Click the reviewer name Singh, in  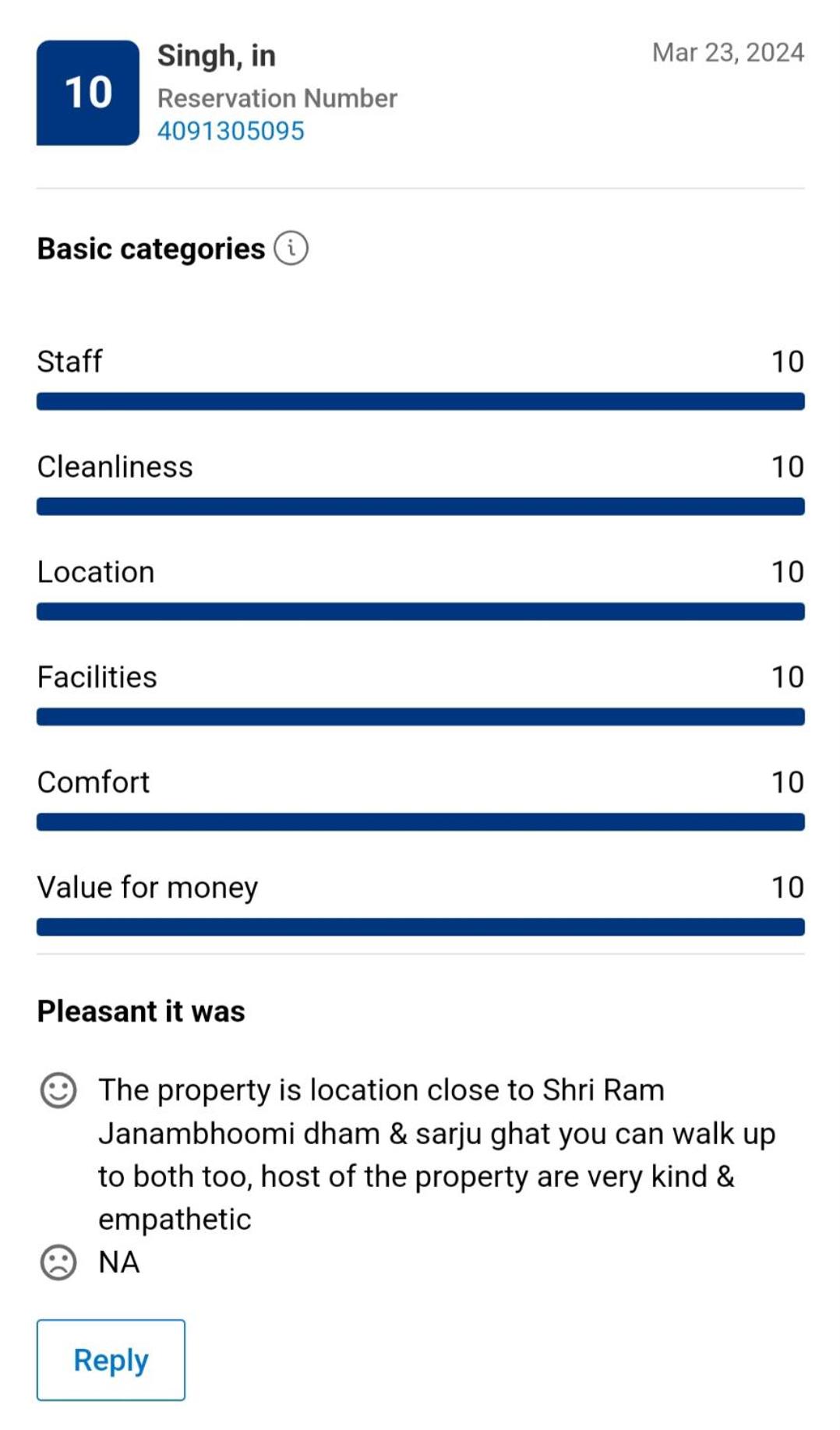coord(217,56)
